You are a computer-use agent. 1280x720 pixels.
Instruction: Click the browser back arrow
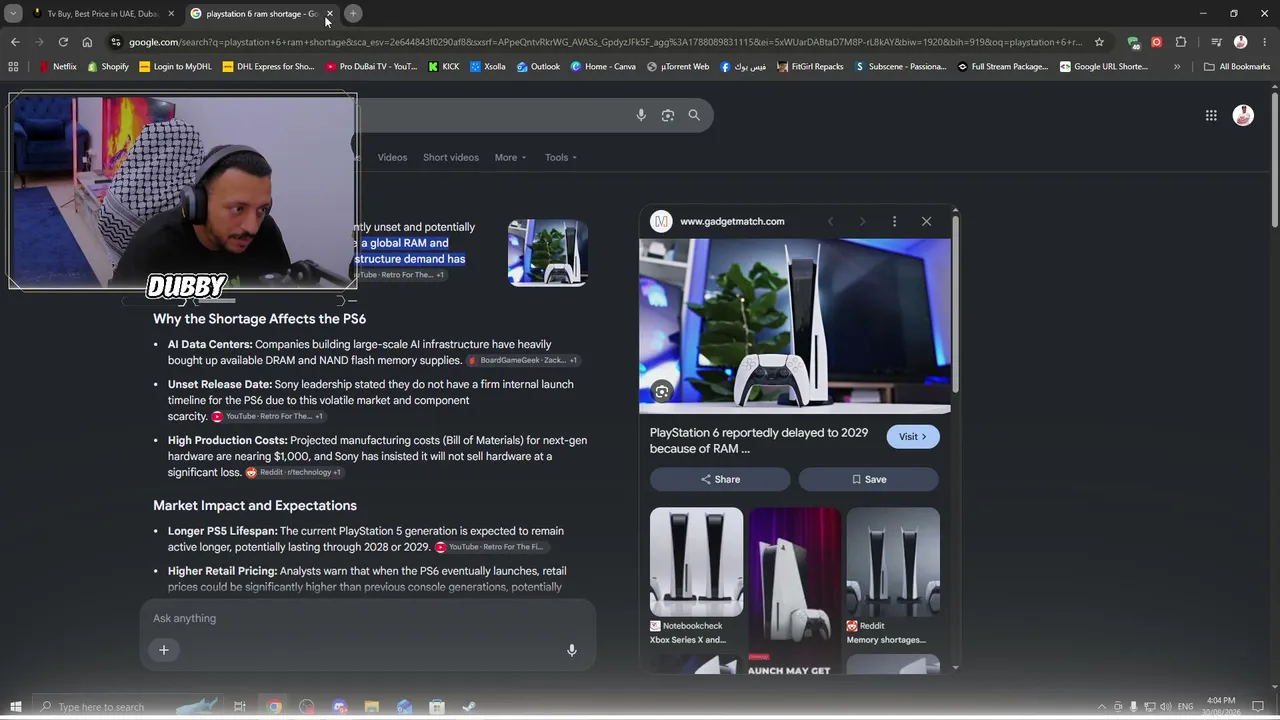point(15,42)
